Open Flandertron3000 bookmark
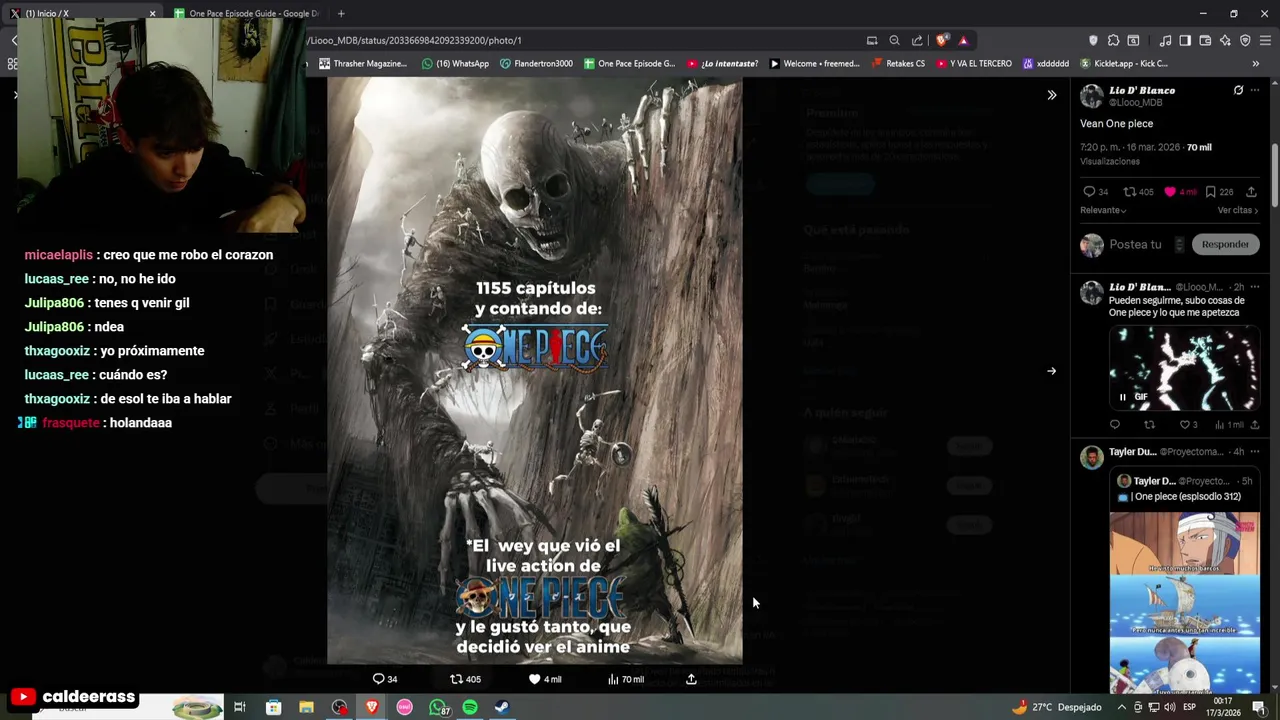Viewport: 1280px width, 720px height. pos(536,63)
